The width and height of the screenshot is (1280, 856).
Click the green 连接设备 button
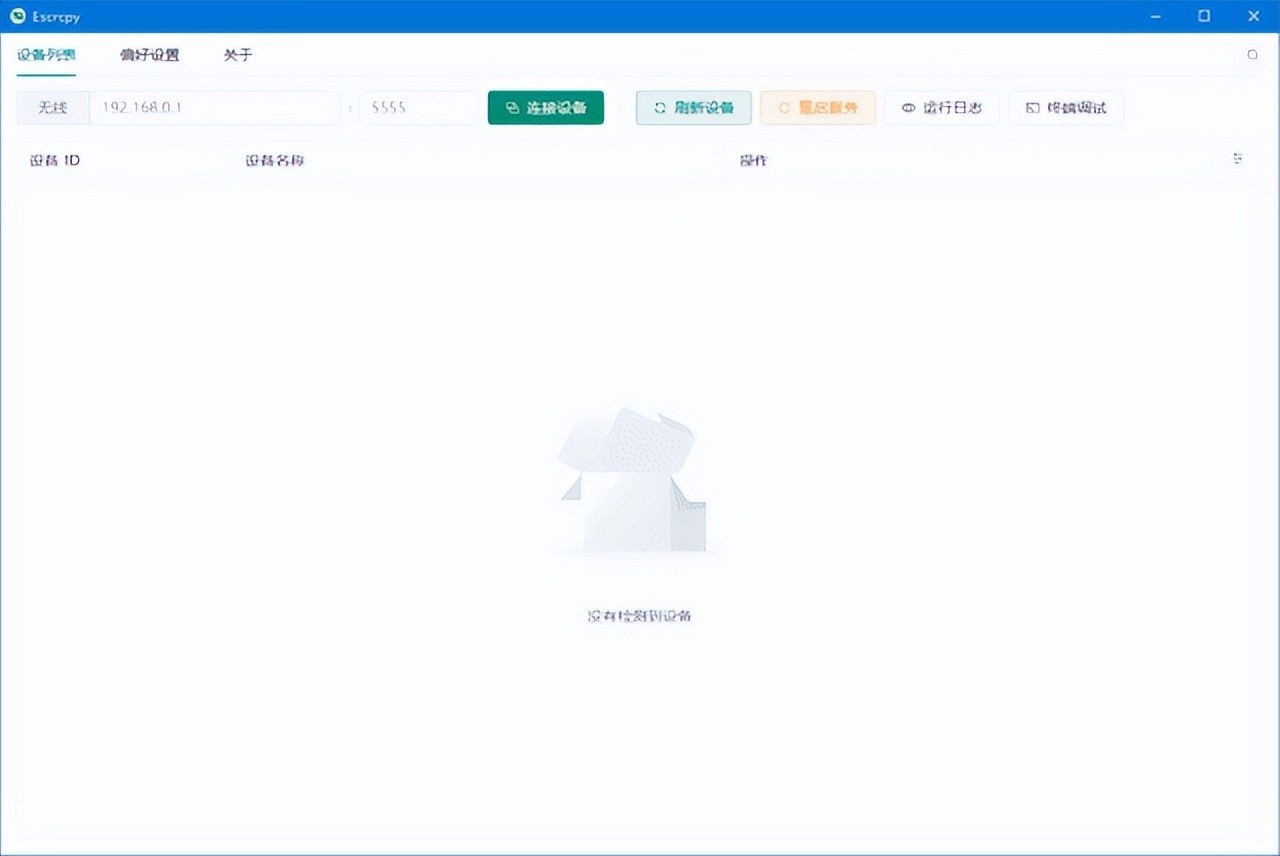(546, 108)
